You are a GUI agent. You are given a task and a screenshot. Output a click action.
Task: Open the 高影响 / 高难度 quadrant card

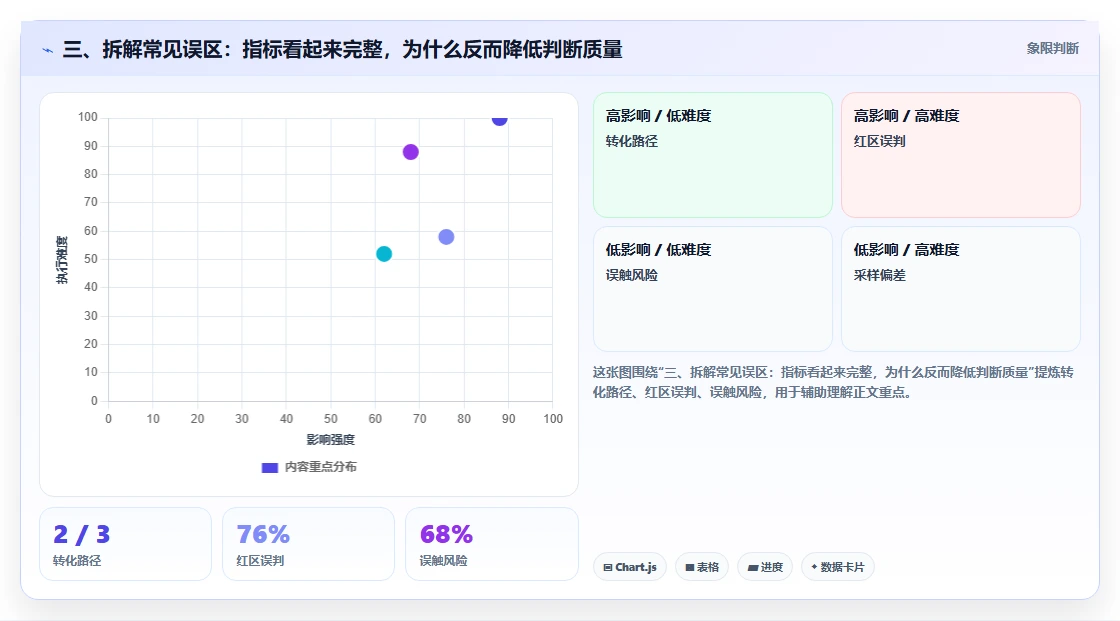[961, 155]
